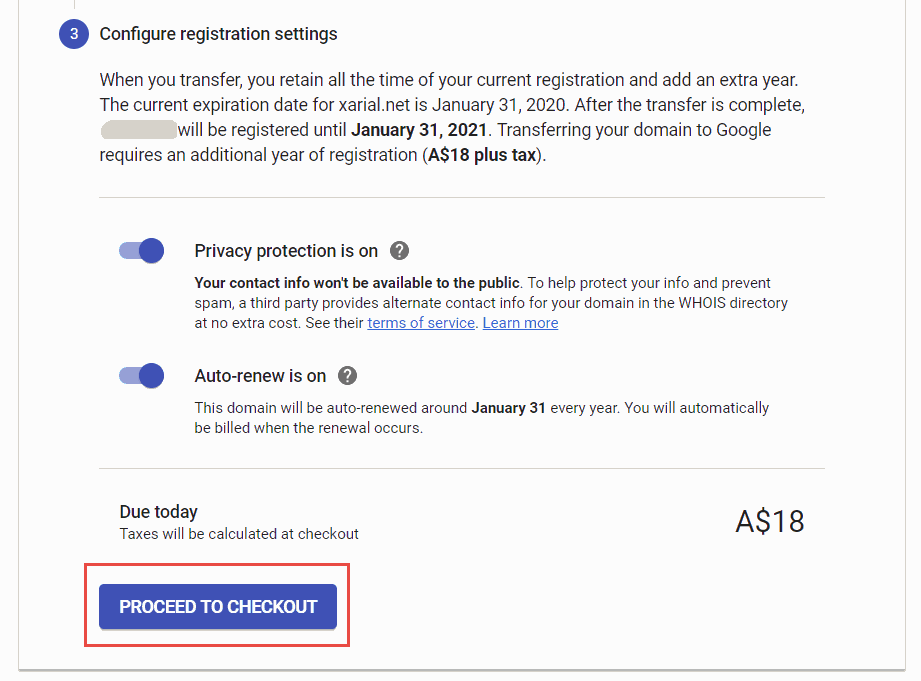
Task: Click the PROCEED TO CHECKOUT button
Action: coord(218,606)
